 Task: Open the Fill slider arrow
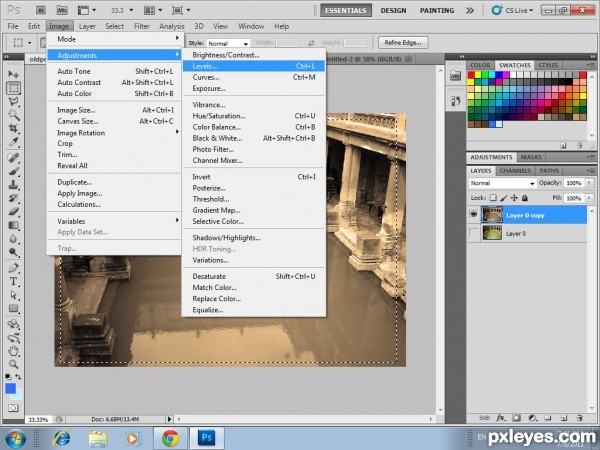[589, 198]
